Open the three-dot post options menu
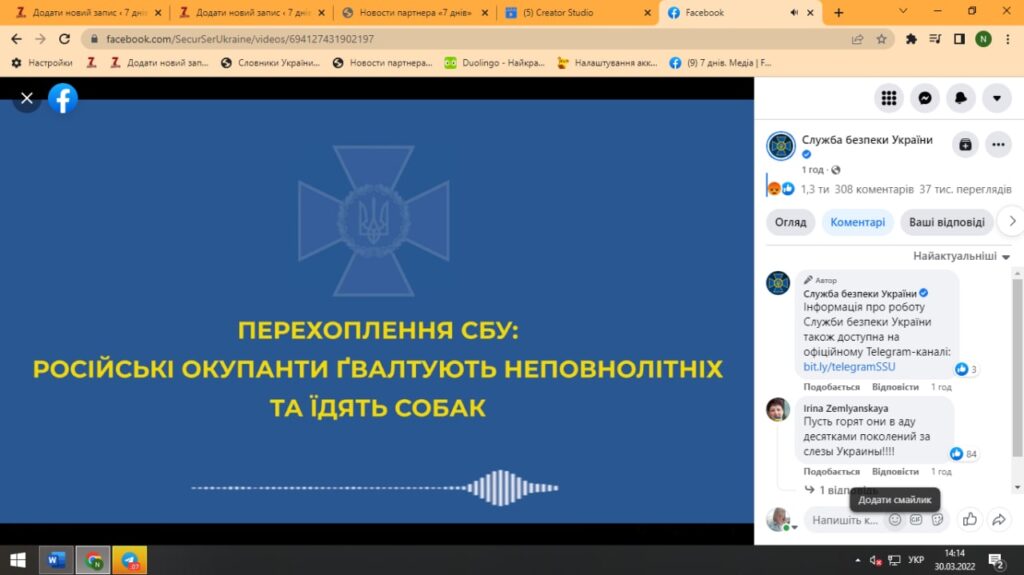 tap(998, 144)
